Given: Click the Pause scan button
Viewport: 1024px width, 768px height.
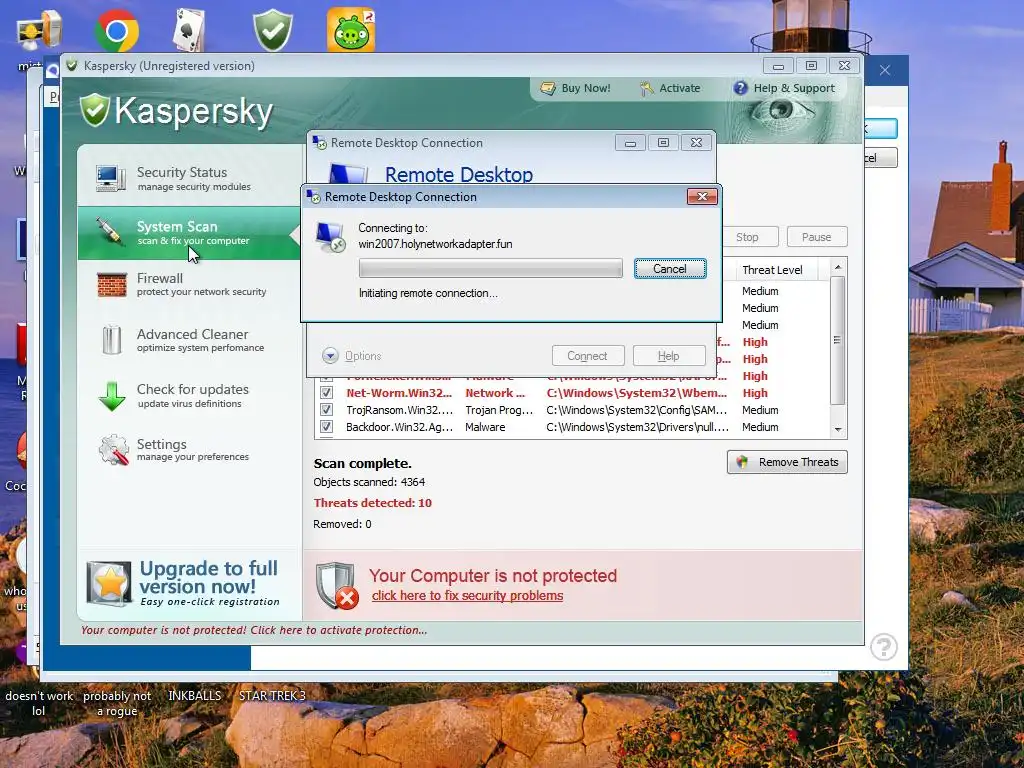Looking at the screenshot, I should click(x=816, y=237).
